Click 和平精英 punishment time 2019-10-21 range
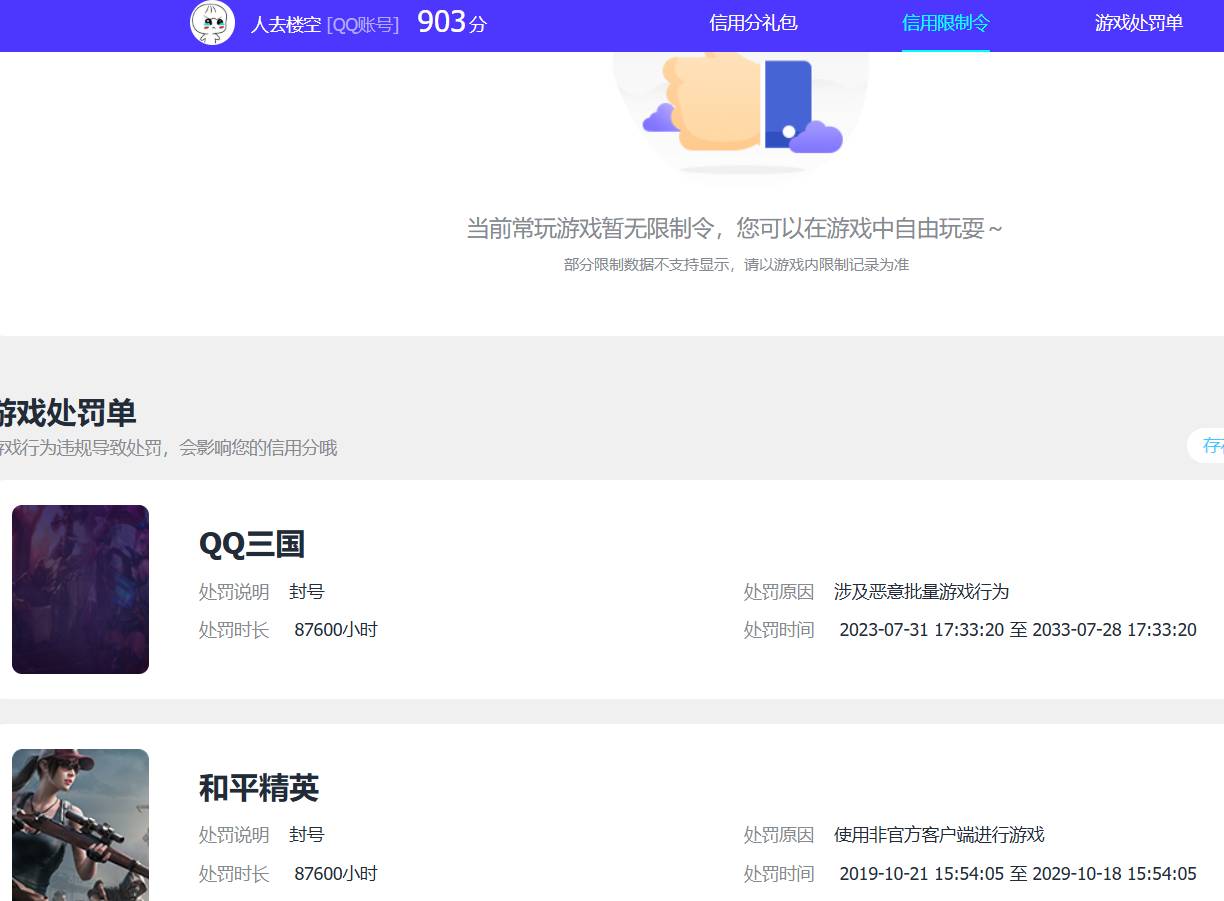Image resolution: width=1224 pixels, height=901 pixels. 1018,874
